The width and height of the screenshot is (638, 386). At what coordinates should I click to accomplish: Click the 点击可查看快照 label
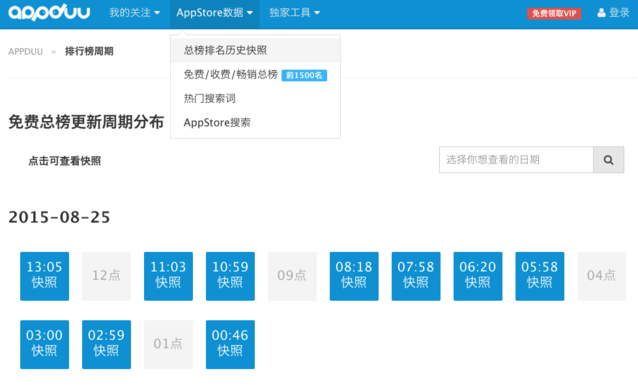click(x=65, y=161)
